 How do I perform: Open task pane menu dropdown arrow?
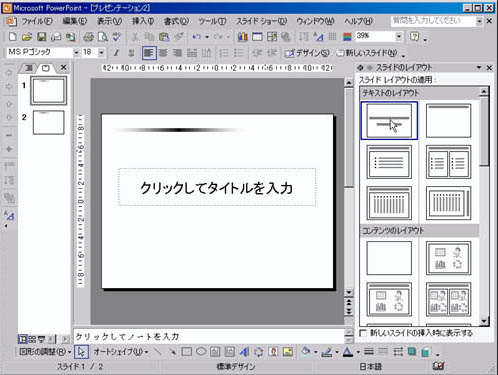tap(479, 68)
